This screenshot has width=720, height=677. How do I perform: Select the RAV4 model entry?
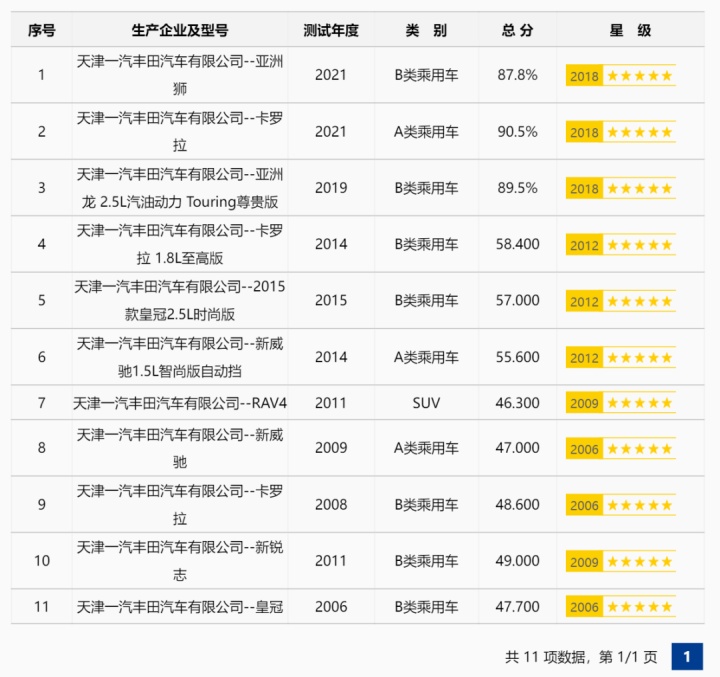(180, 403)
